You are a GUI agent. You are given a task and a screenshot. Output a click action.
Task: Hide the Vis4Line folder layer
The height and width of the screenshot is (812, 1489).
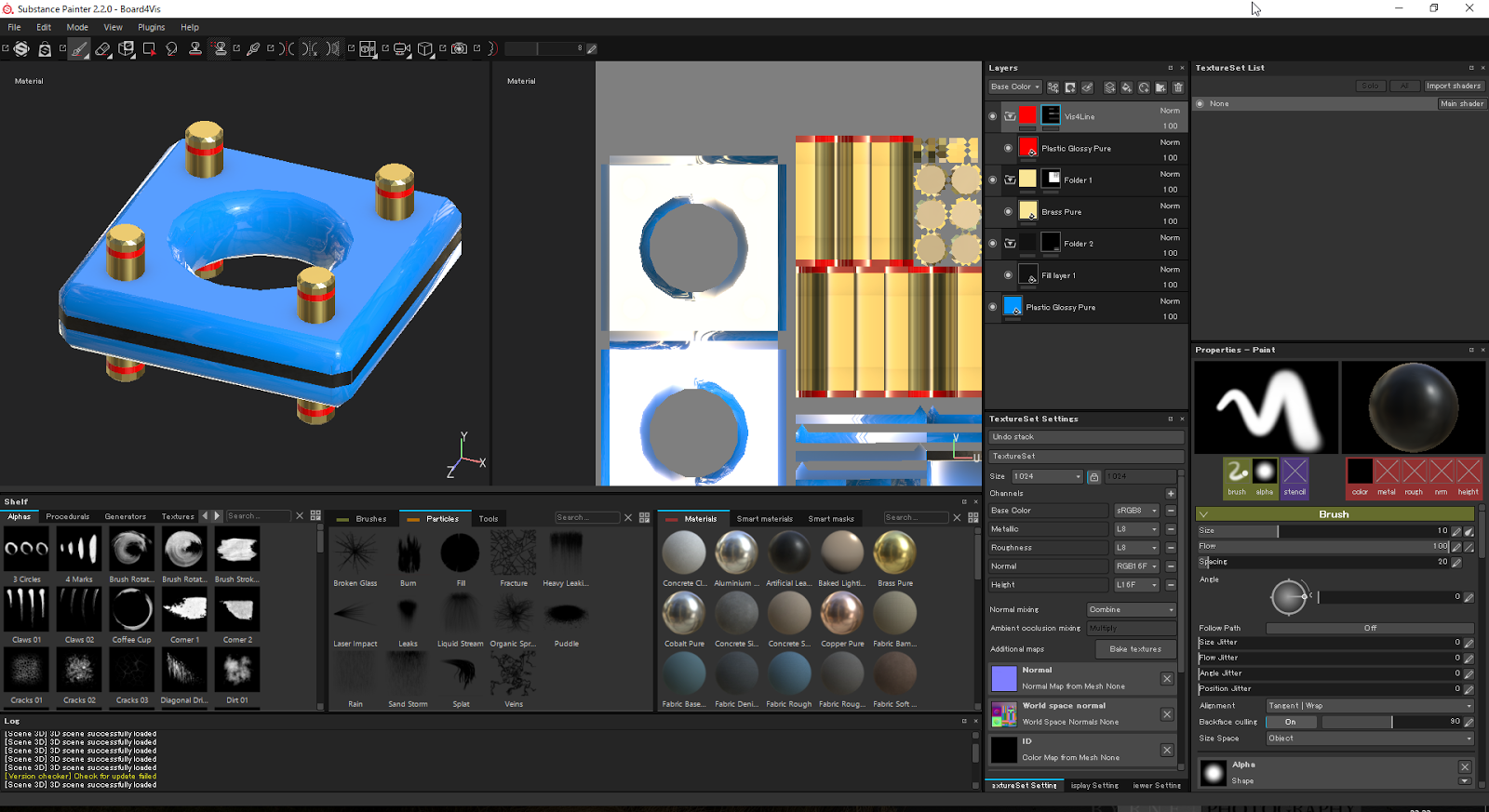point(993,116)
